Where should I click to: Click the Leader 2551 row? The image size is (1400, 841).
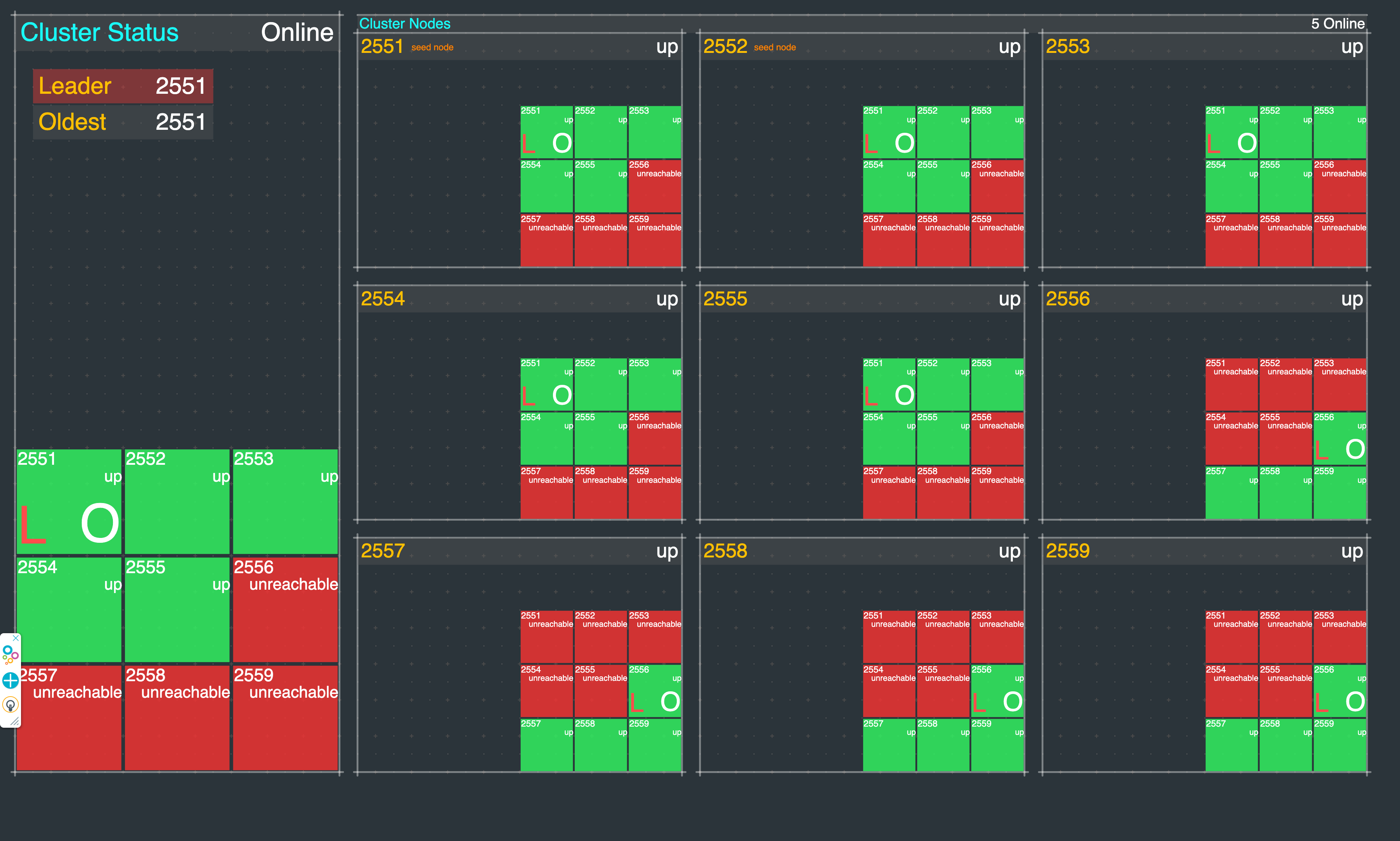tap(123, 86)
